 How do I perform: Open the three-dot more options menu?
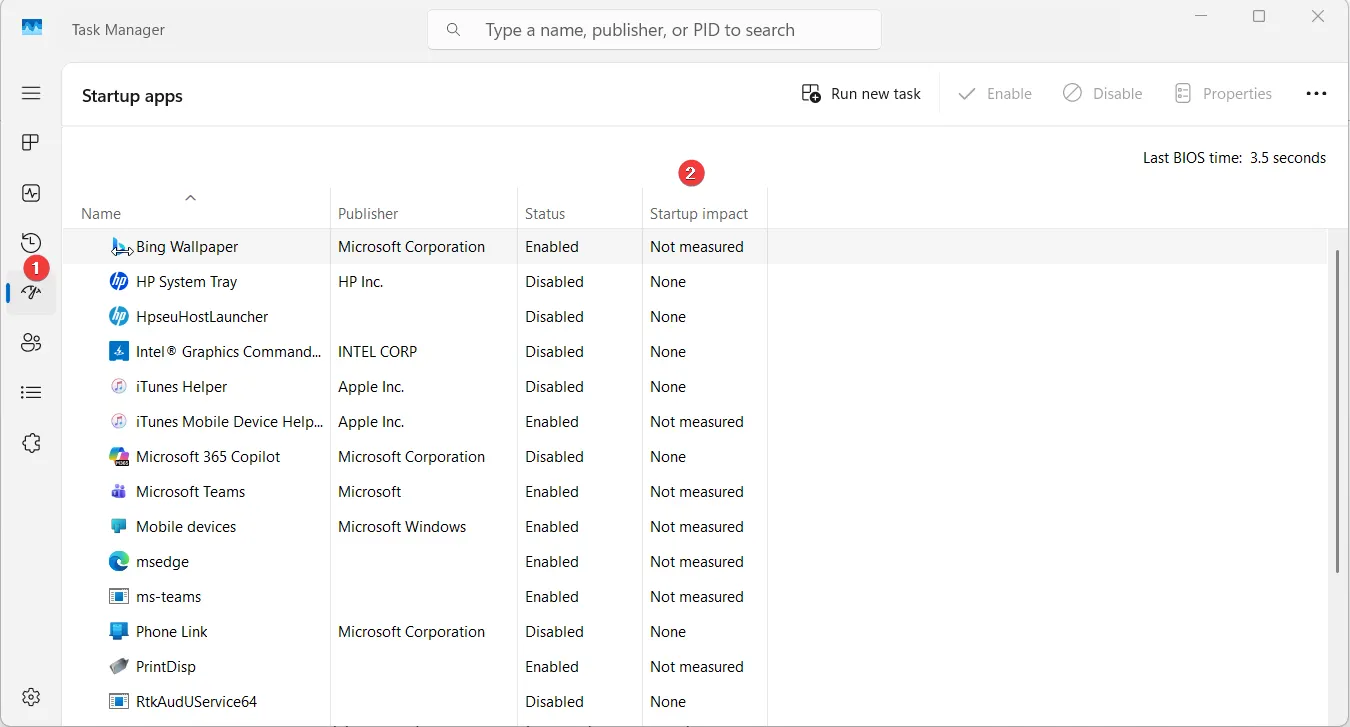1316,94
